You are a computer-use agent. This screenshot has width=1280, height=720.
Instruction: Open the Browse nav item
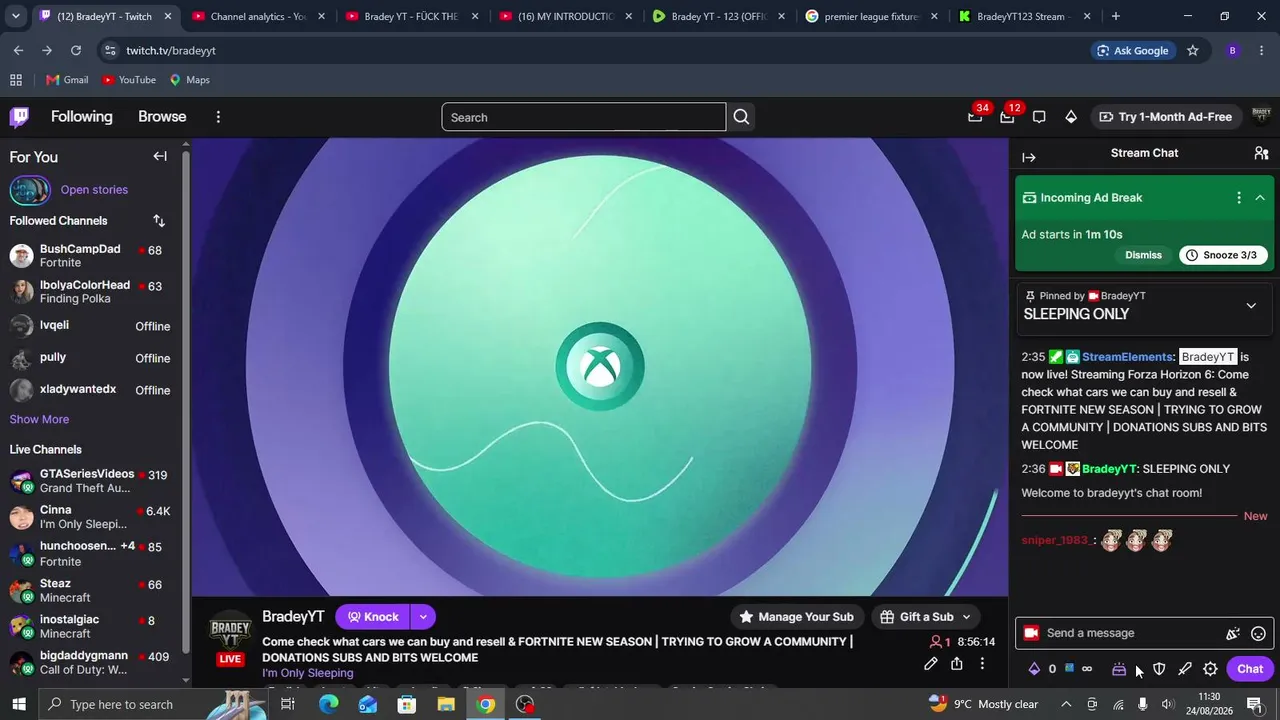(x=162, y=117)
